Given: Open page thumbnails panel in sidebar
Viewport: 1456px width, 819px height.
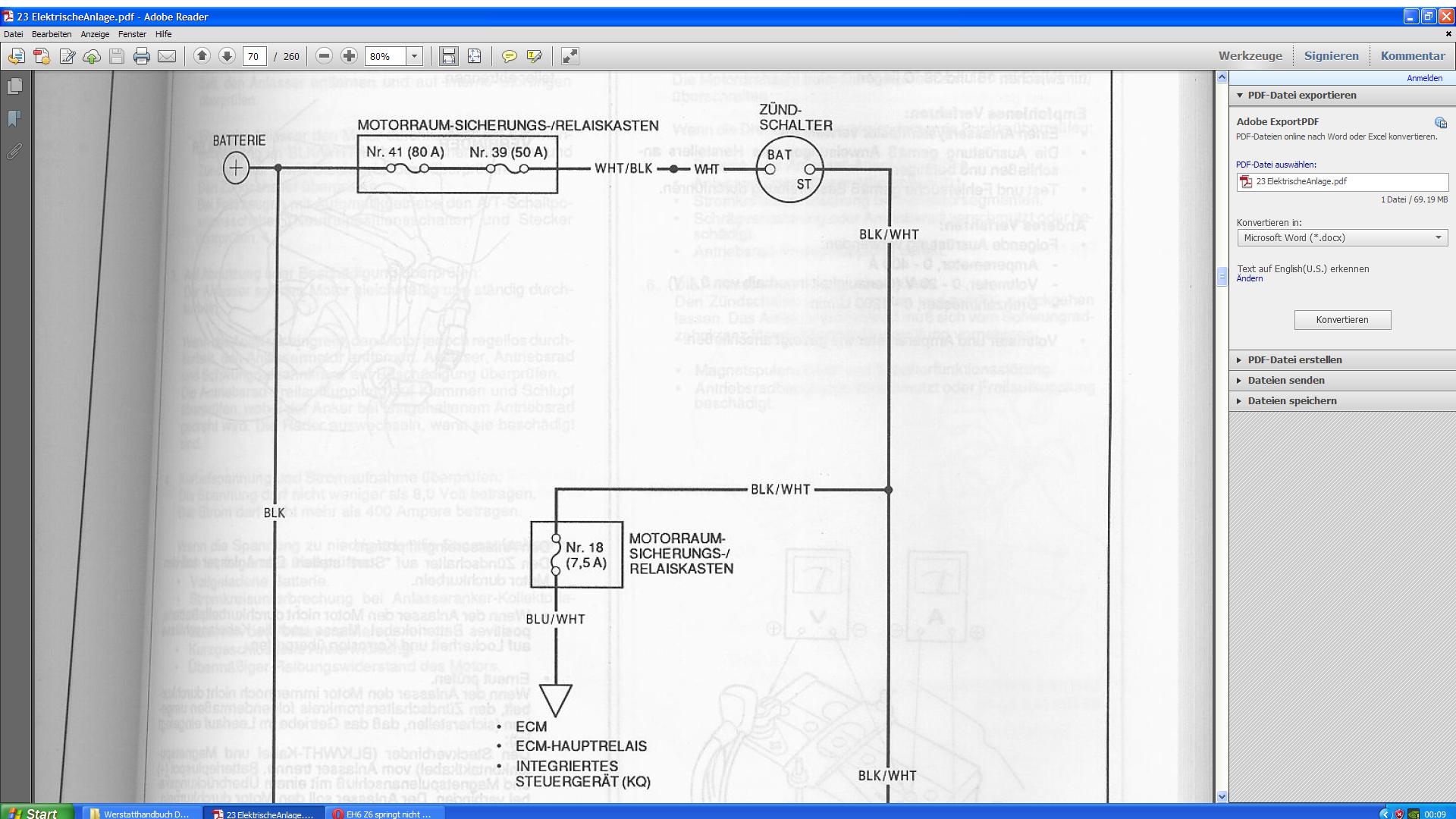Looking at the screenshot, I should pos(14,86).
